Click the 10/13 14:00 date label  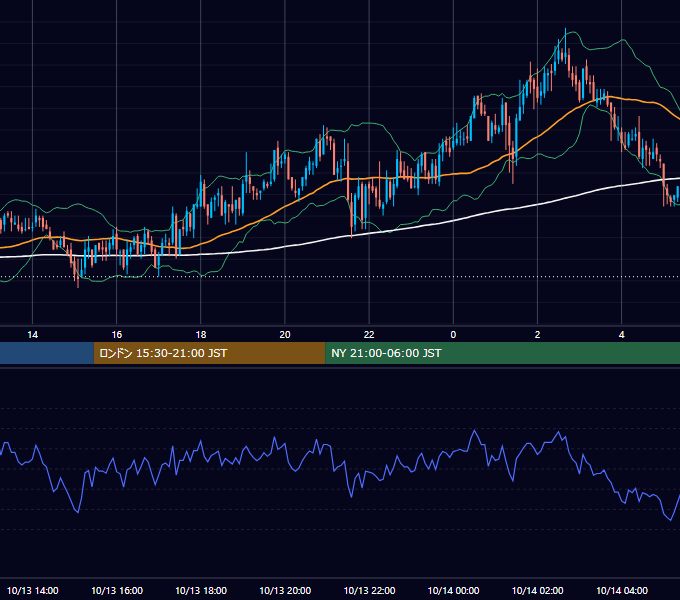33,590
